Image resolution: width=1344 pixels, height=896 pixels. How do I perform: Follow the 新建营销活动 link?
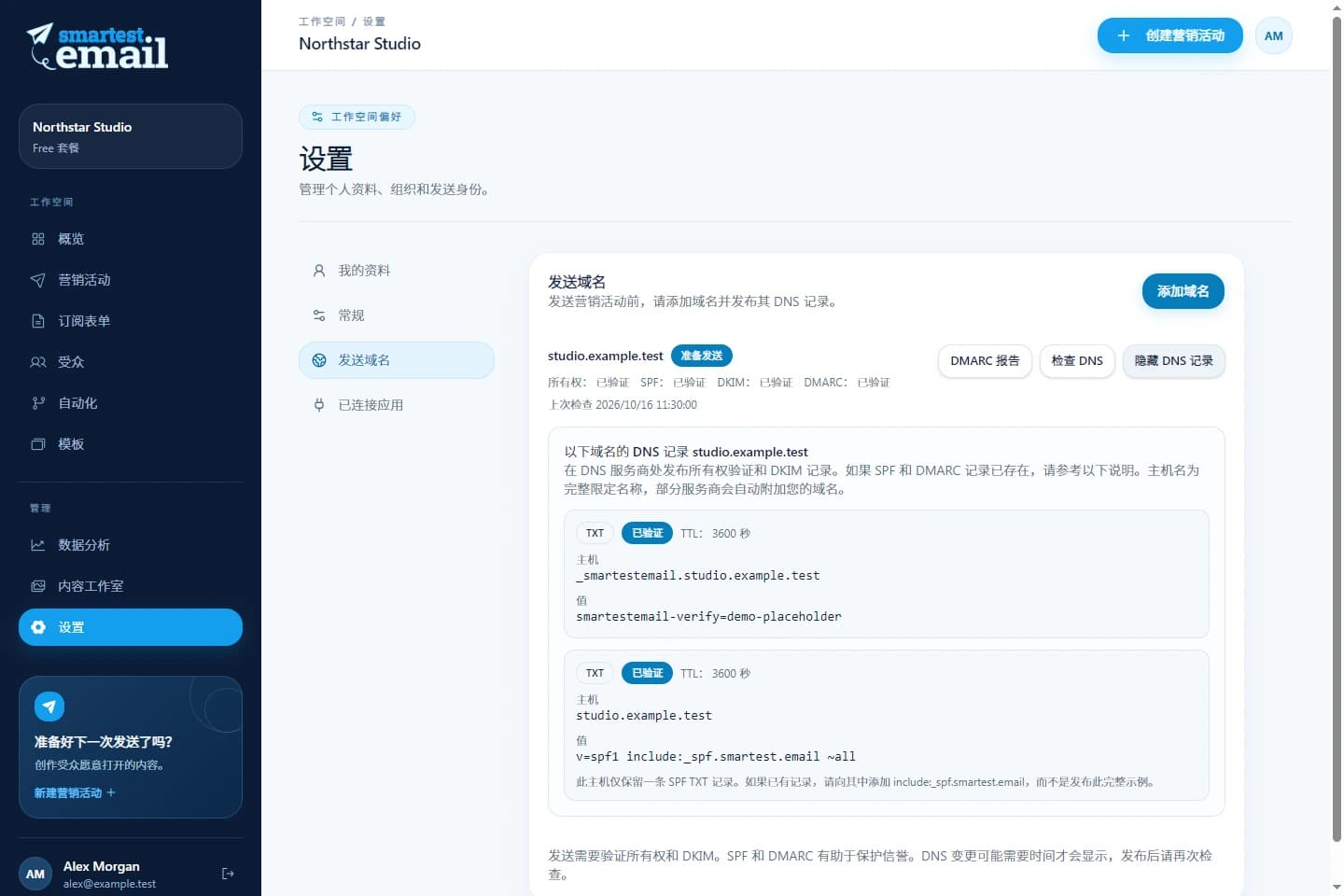75,793
